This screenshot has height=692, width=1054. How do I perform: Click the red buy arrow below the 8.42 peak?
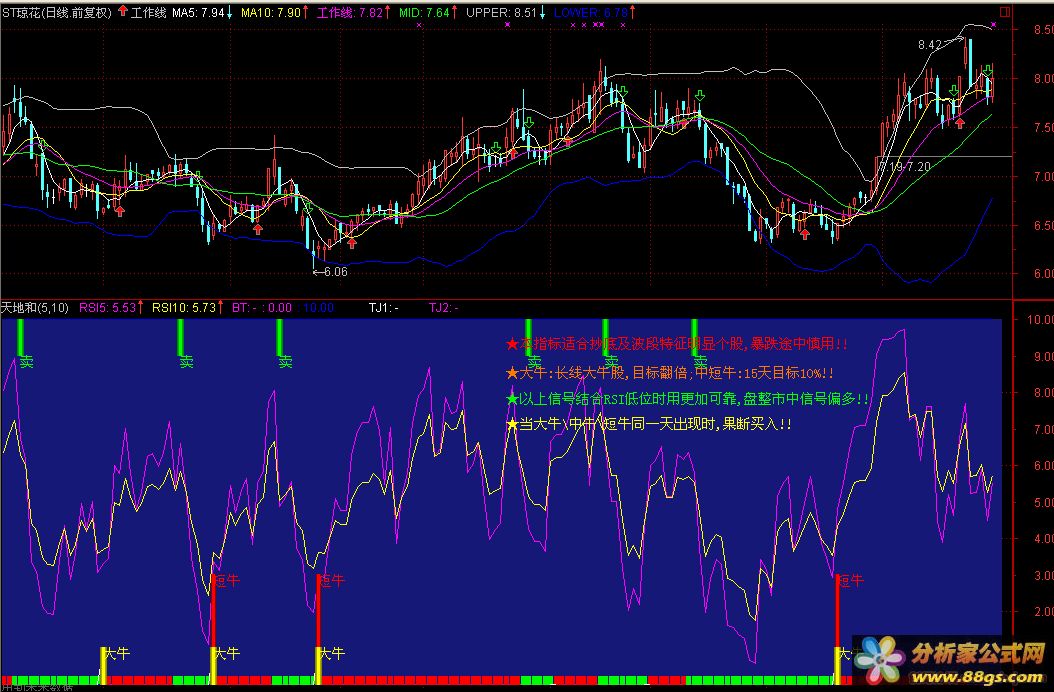coord(960,123)
